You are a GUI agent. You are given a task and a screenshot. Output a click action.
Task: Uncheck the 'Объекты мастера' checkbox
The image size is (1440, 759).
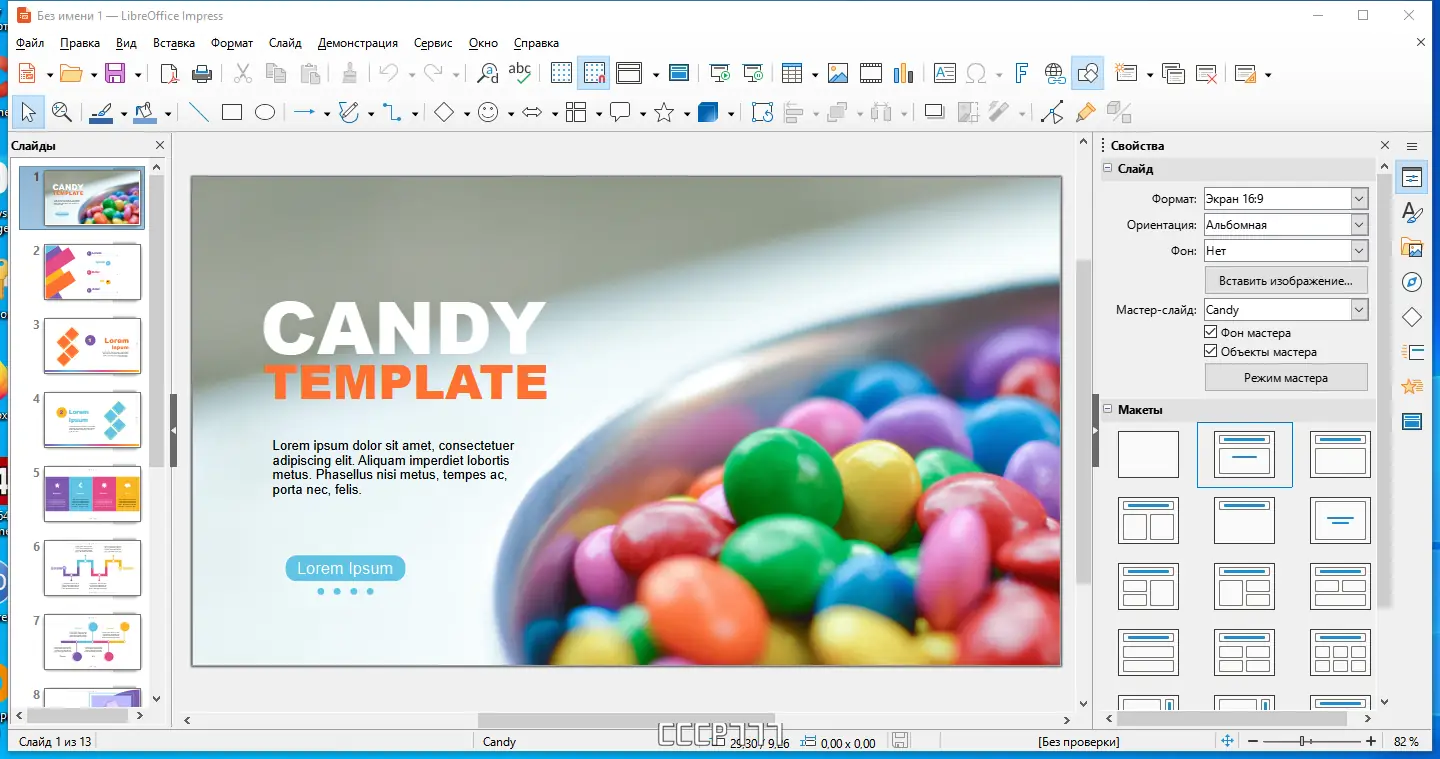click(1212, 352)
